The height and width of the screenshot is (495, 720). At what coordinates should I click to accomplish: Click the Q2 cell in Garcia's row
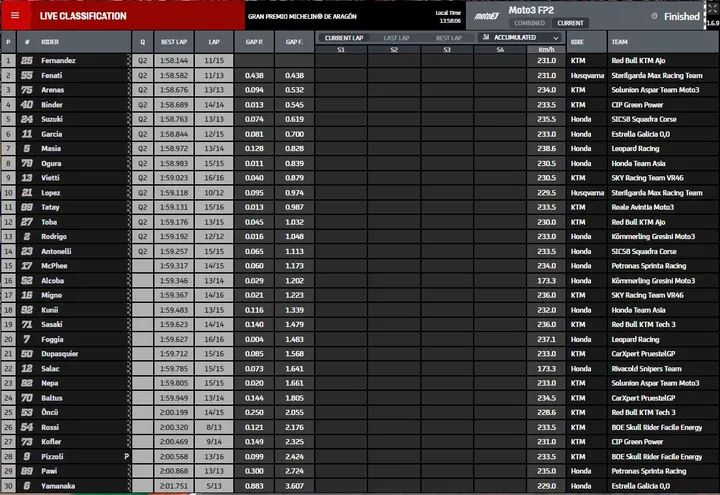click(143, 134)
